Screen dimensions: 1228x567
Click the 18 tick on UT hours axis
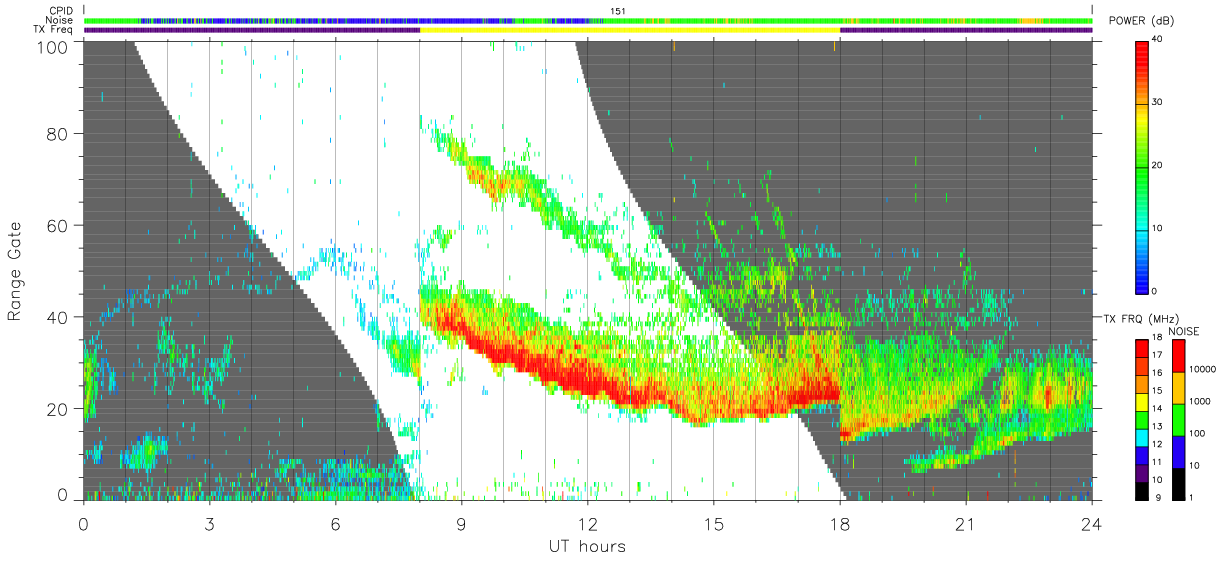tap(839, 523)
